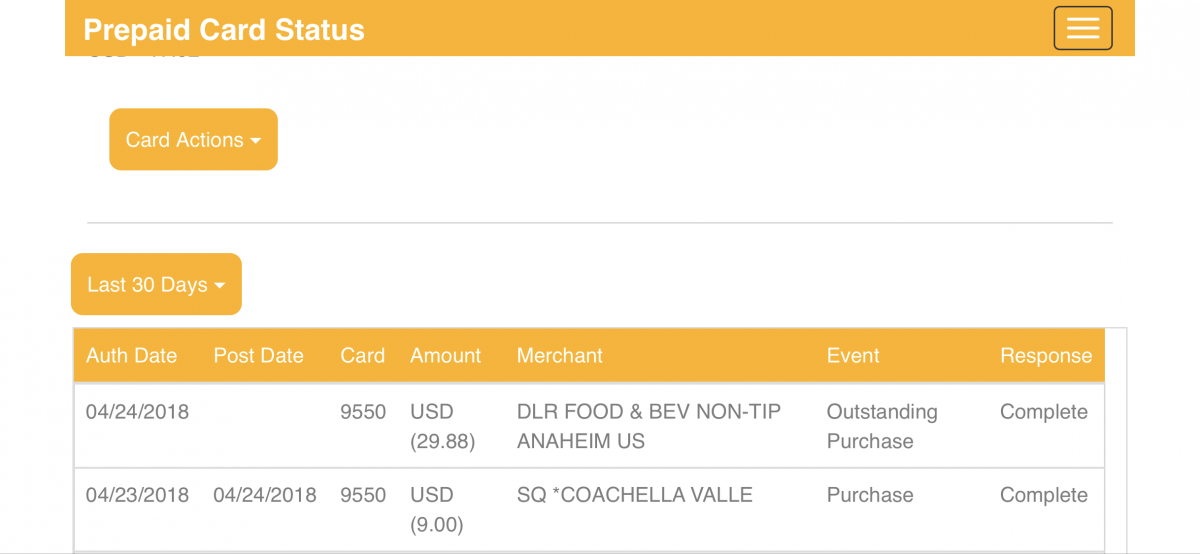1200x554 pixels.
Task: Click the Event column header
Action: point(853,356)
